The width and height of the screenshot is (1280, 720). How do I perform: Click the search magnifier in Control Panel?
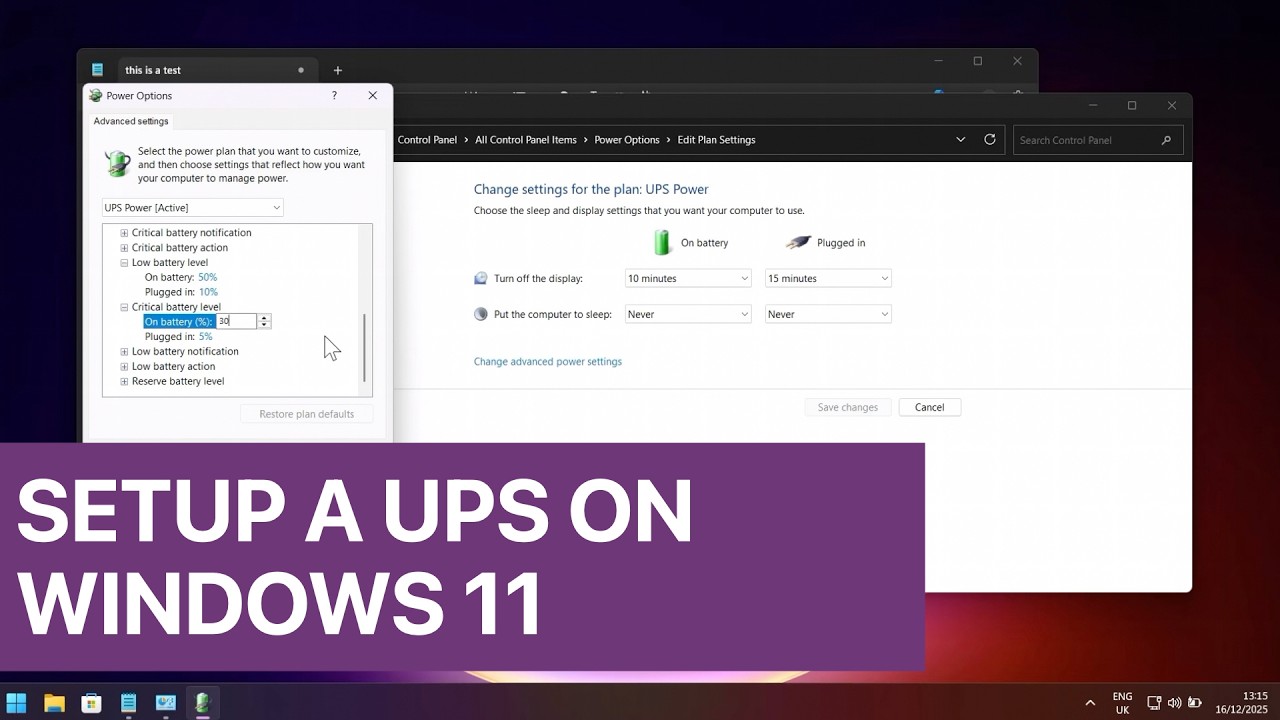click(x=1166, y=141)
